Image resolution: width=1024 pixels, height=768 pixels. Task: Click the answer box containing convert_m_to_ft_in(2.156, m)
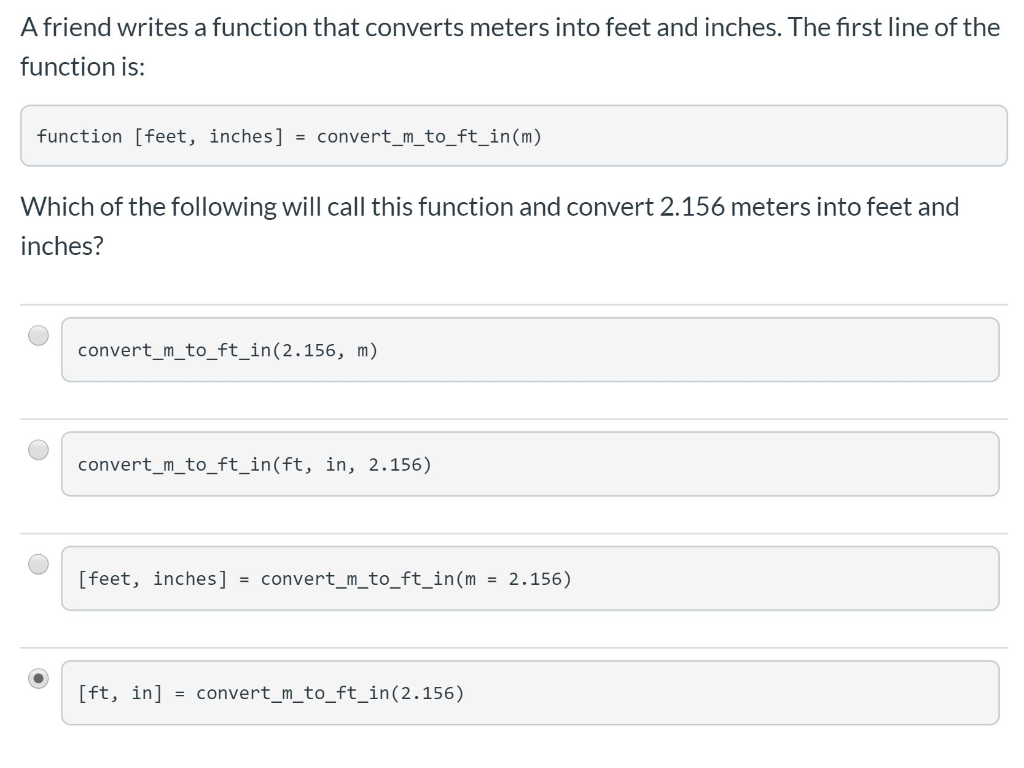[x=530, y=350]
